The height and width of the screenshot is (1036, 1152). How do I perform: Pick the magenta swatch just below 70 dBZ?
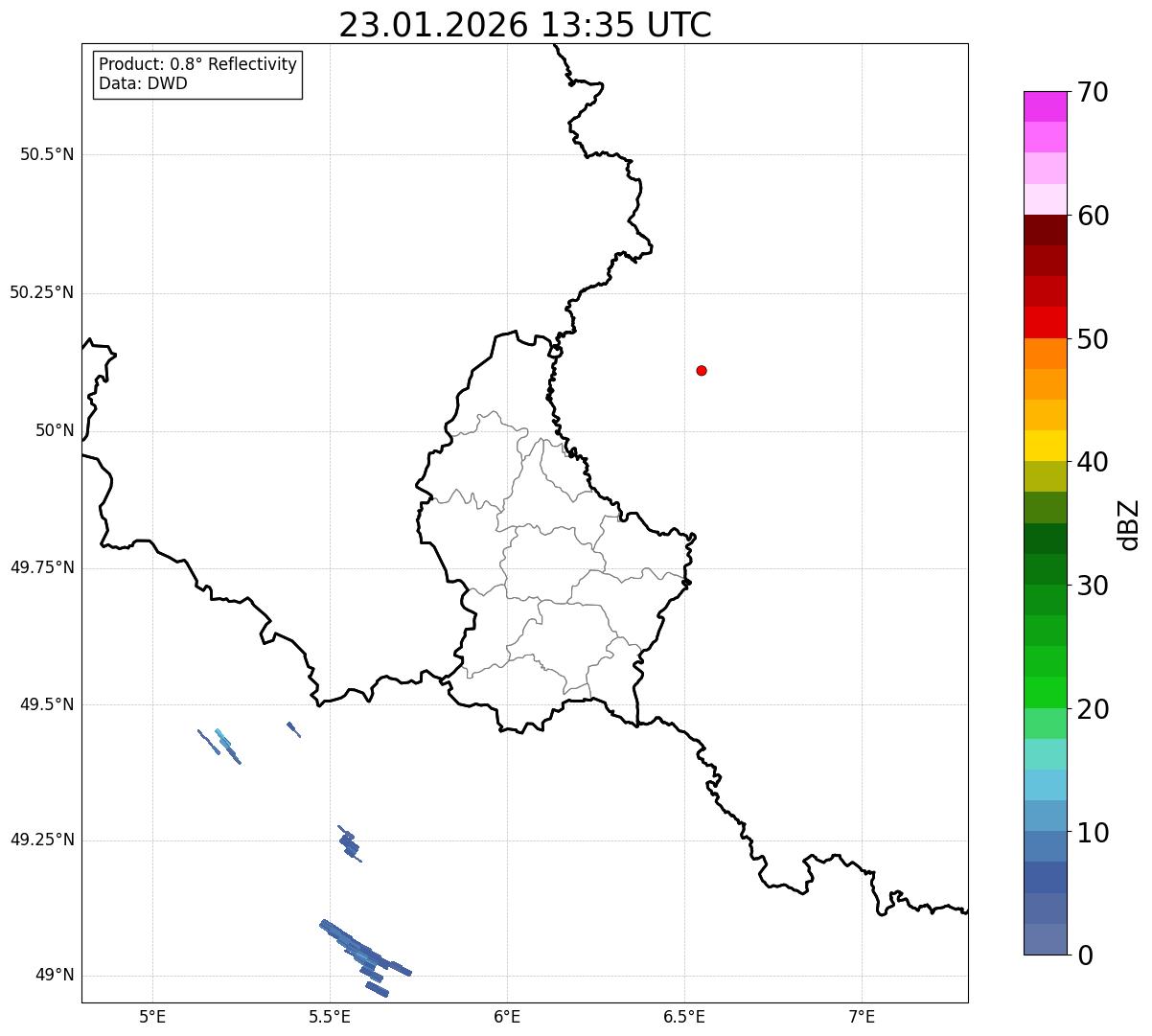point(1045,106)
